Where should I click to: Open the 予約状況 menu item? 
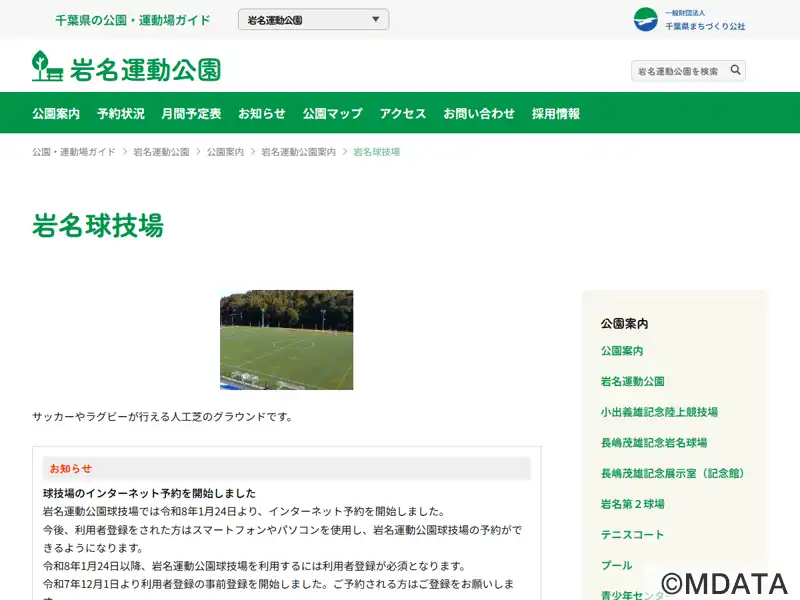point(120,114)
